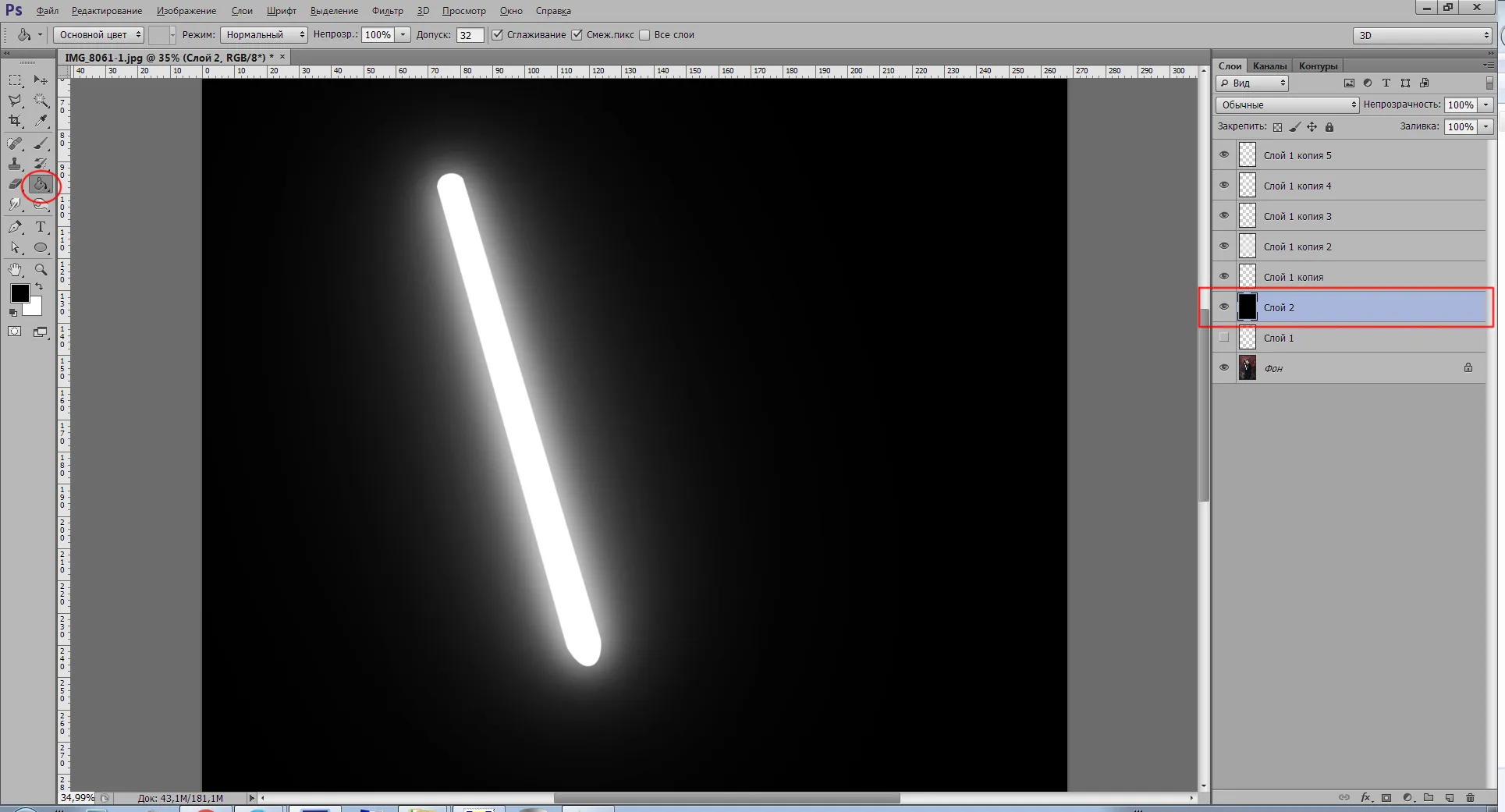Add layer mask icon

(x=1386, y=798)
